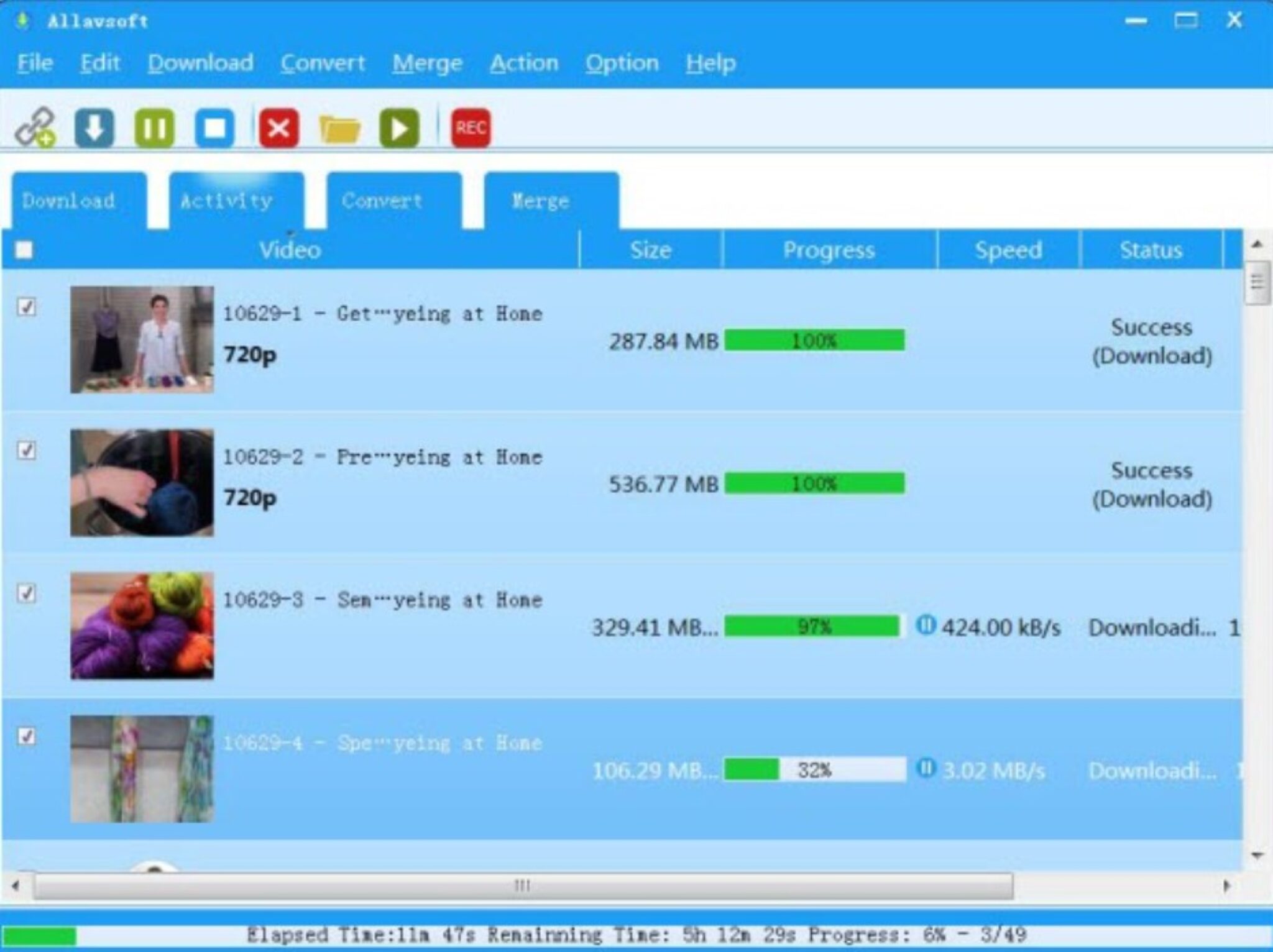1273x952 pixels.
Task: Switch to the Merge tab
Action: pos(540,200)
